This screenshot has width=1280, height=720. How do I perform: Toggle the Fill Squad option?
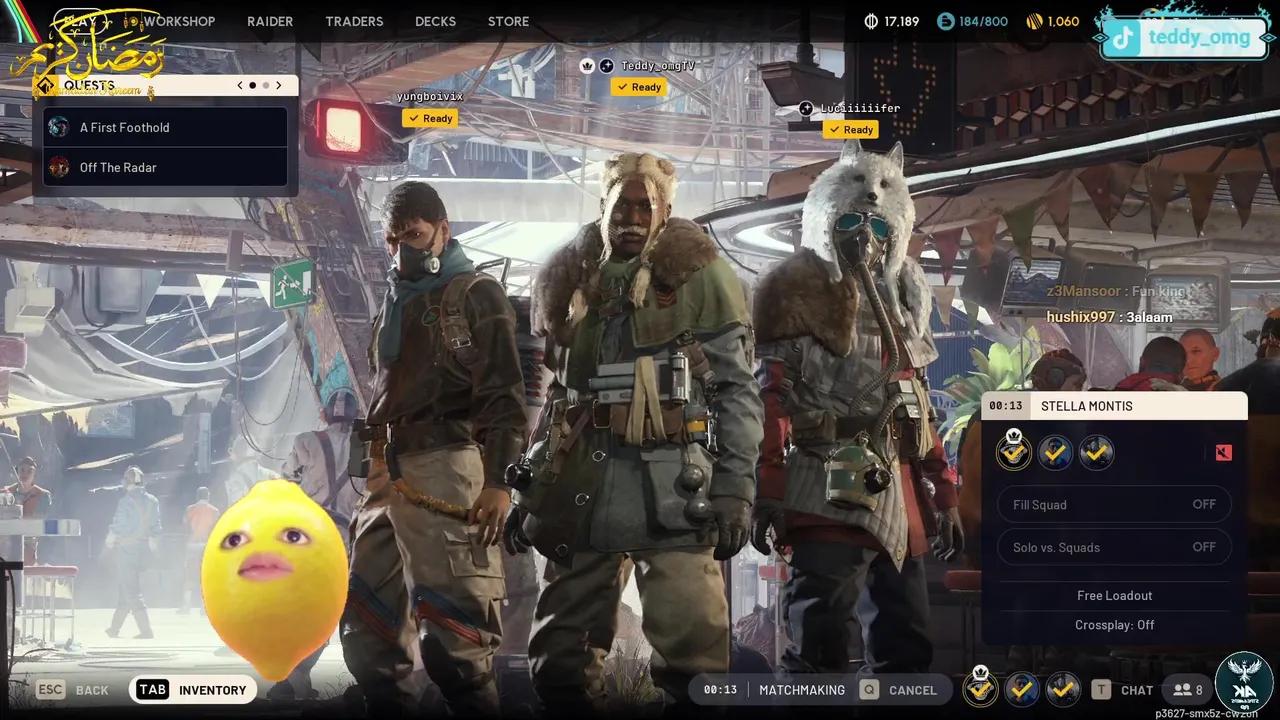pos(1114,505)
